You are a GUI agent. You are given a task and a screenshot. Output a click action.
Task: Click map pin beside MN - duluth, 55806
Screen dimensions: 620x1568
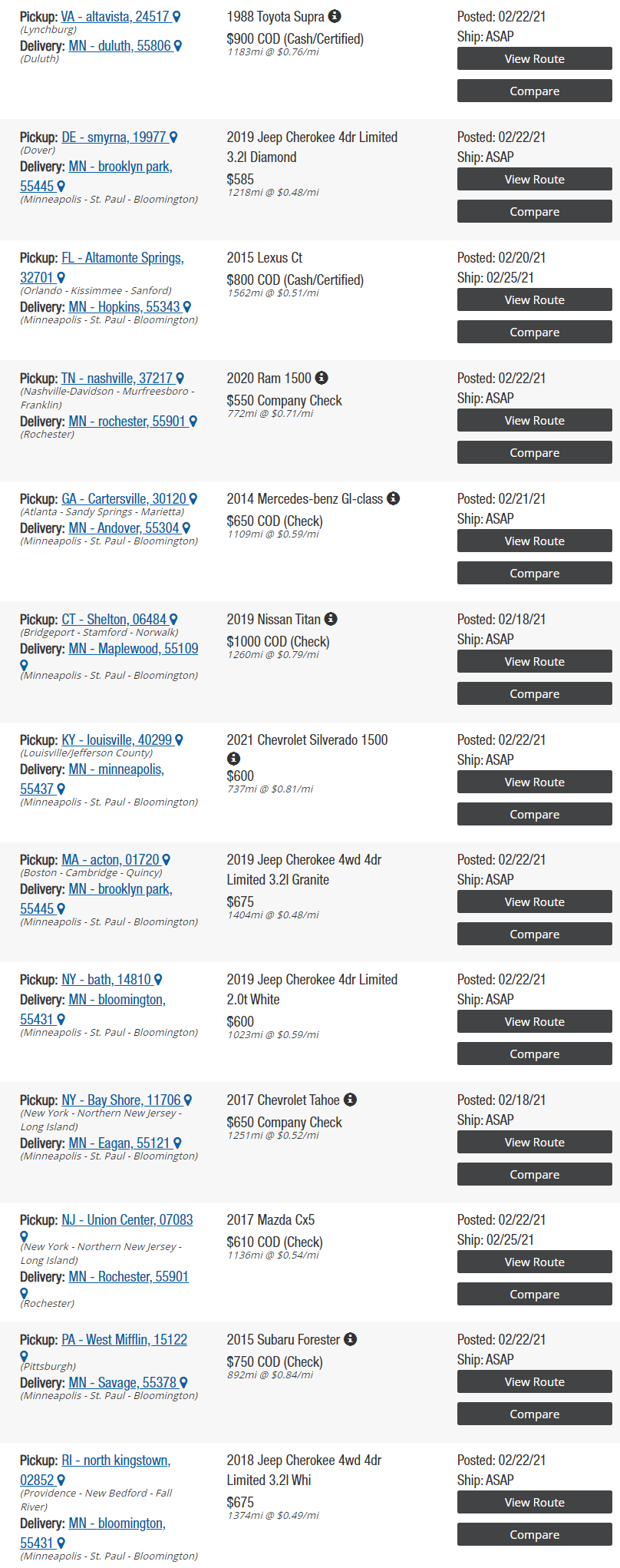(x=178, y=45)
